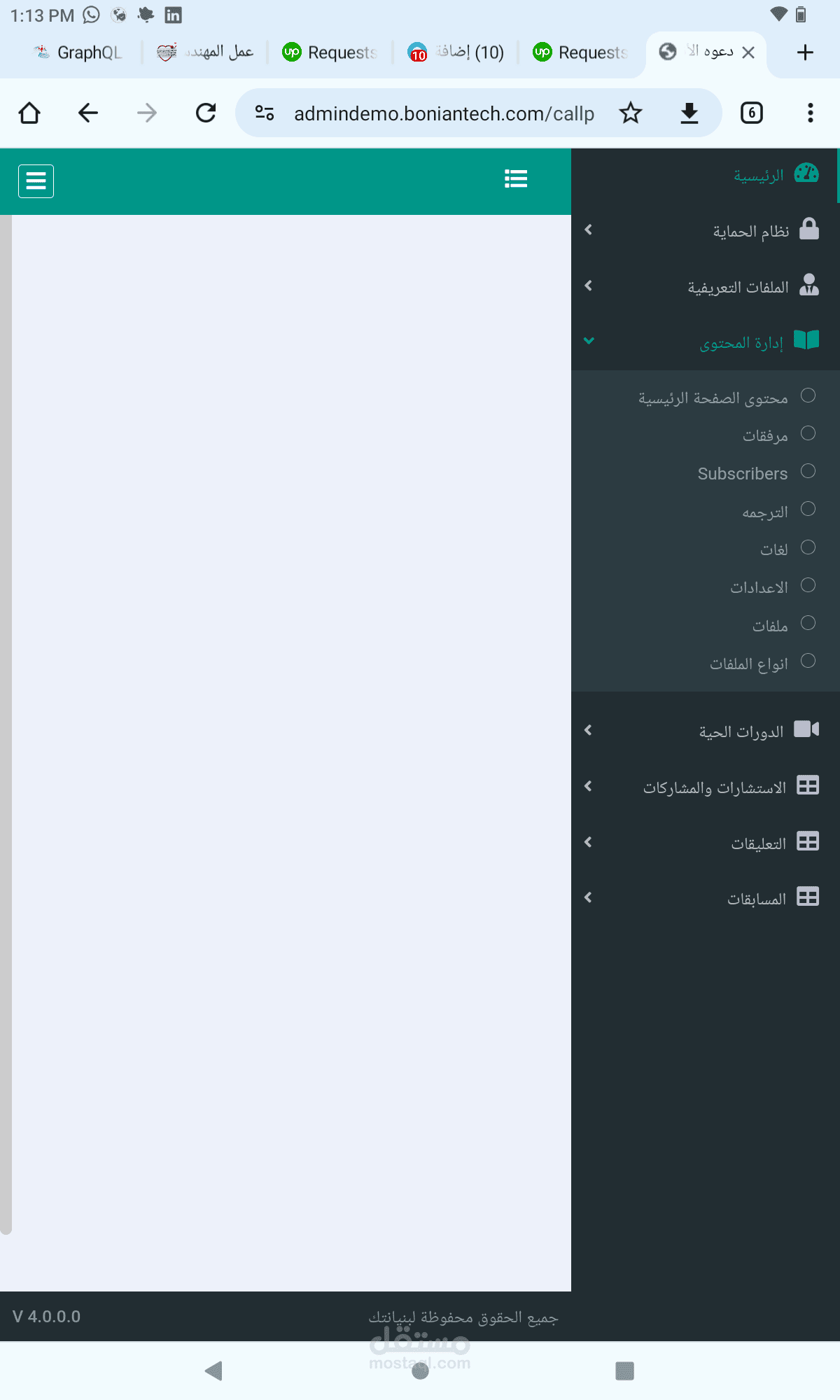Expand the التعليقات menu chevron
The width and height of the screenshot is (840, 1400).
click(x=588, y=842)
